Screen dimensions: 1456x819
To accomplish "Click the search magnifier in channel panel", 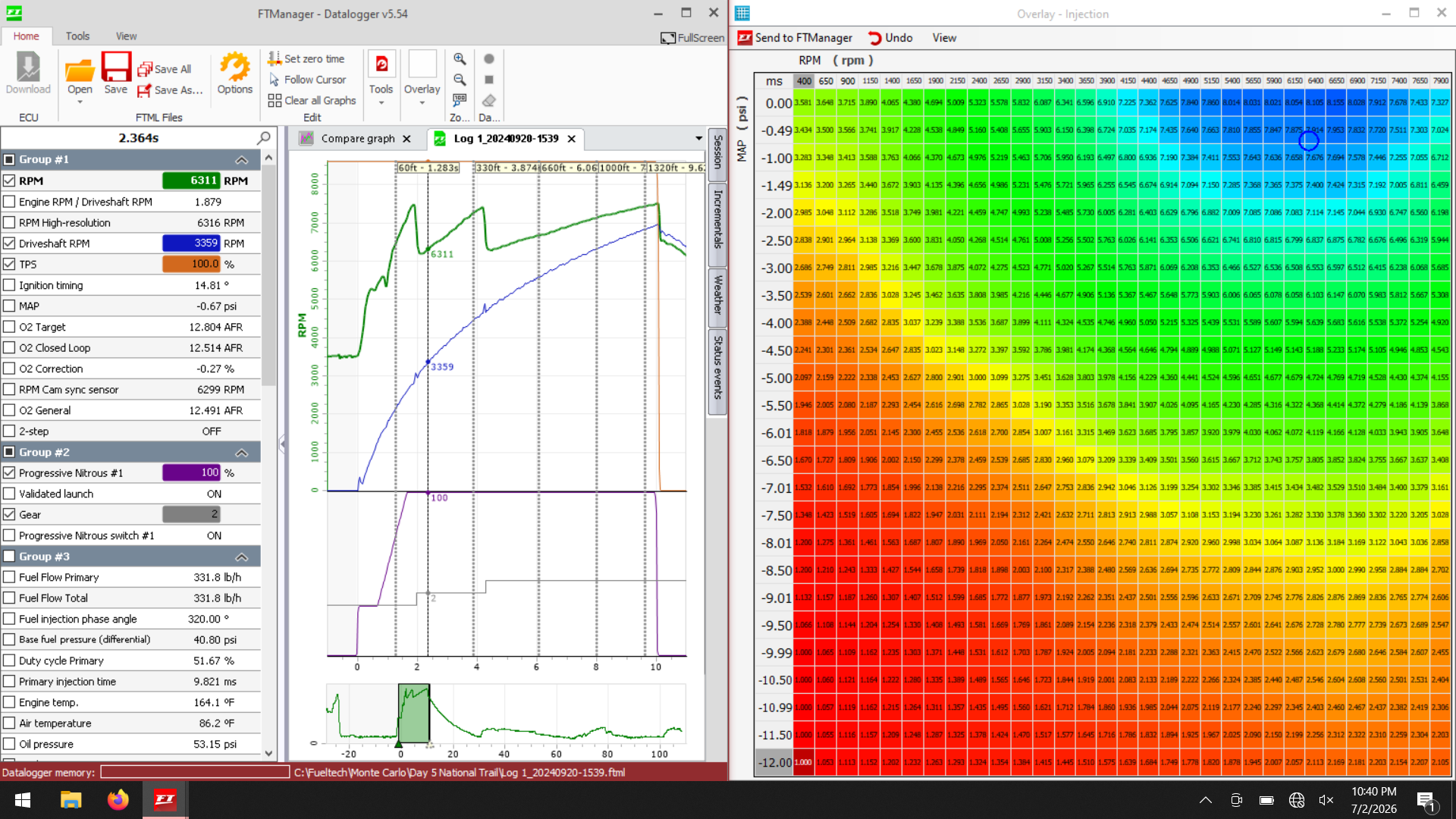I will 264,137.
